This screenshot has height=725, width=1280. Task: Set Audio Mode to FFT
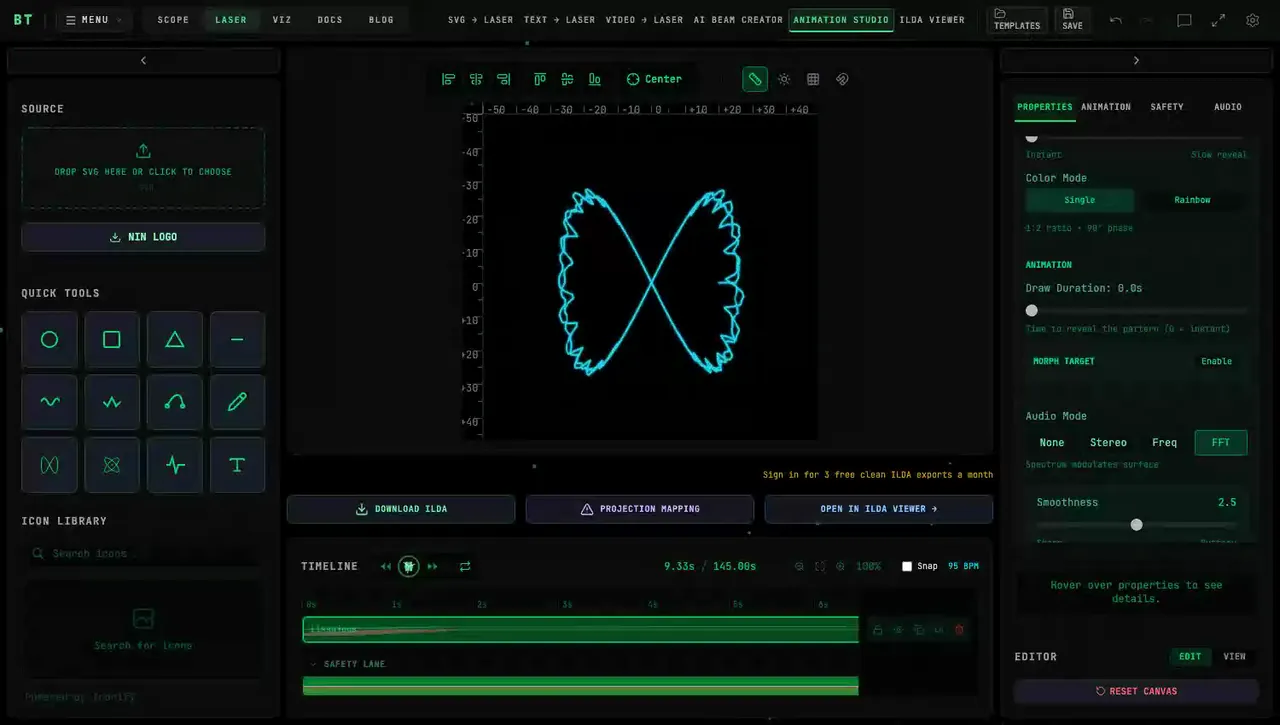point(1221,443)
